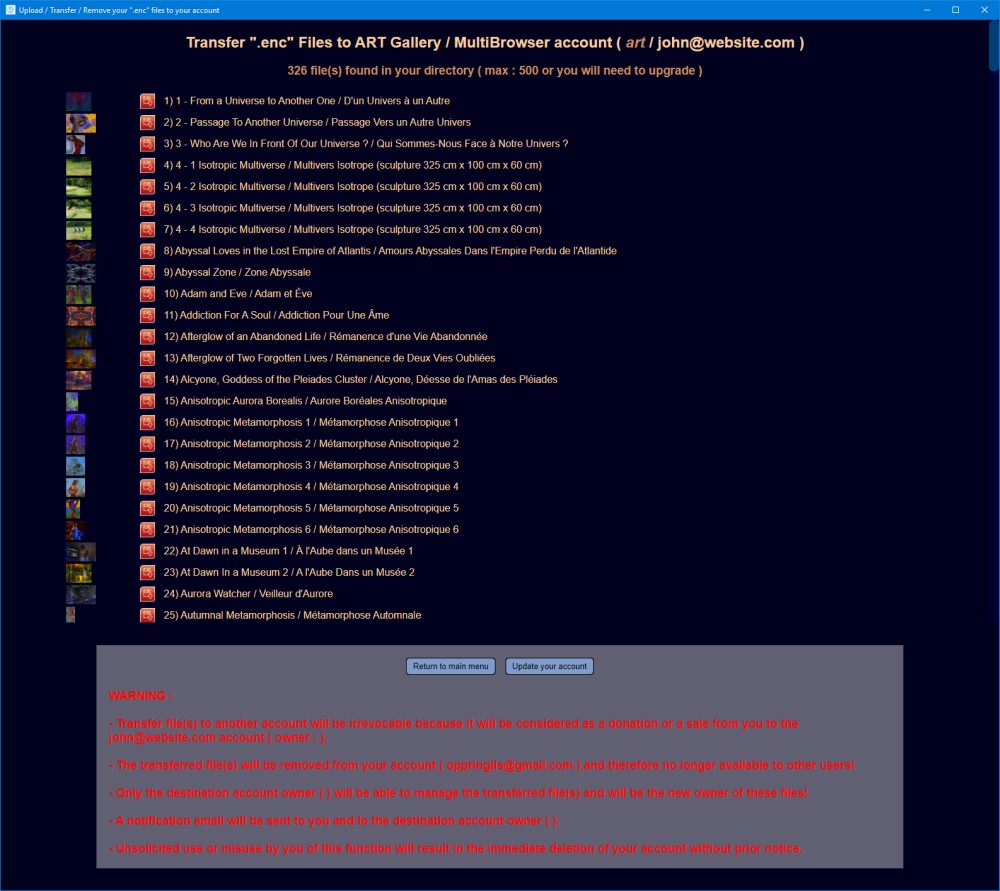Viewport: 1000px width, 891px height.
Task: Click the transfer icon beside 'Abyssal Zone'
Action: tap(147, 272)
